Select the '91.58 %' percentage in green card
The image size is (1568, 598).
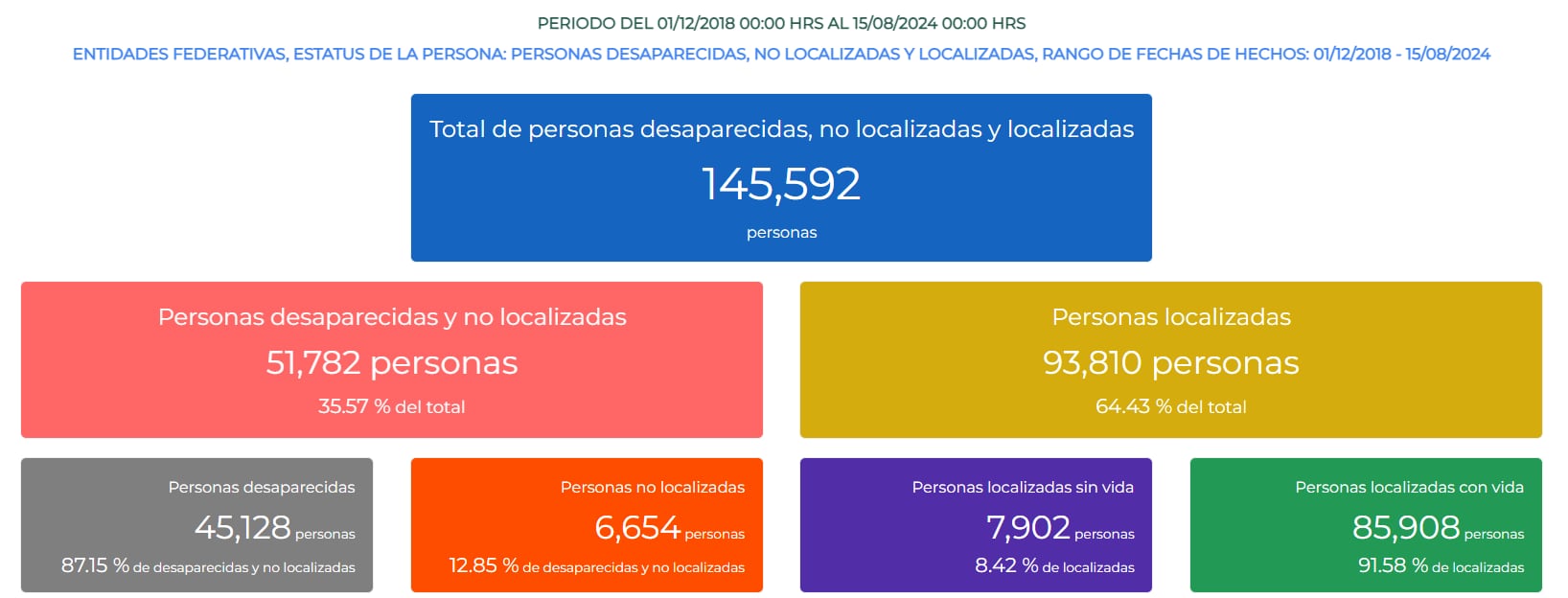coord(1393,566)
